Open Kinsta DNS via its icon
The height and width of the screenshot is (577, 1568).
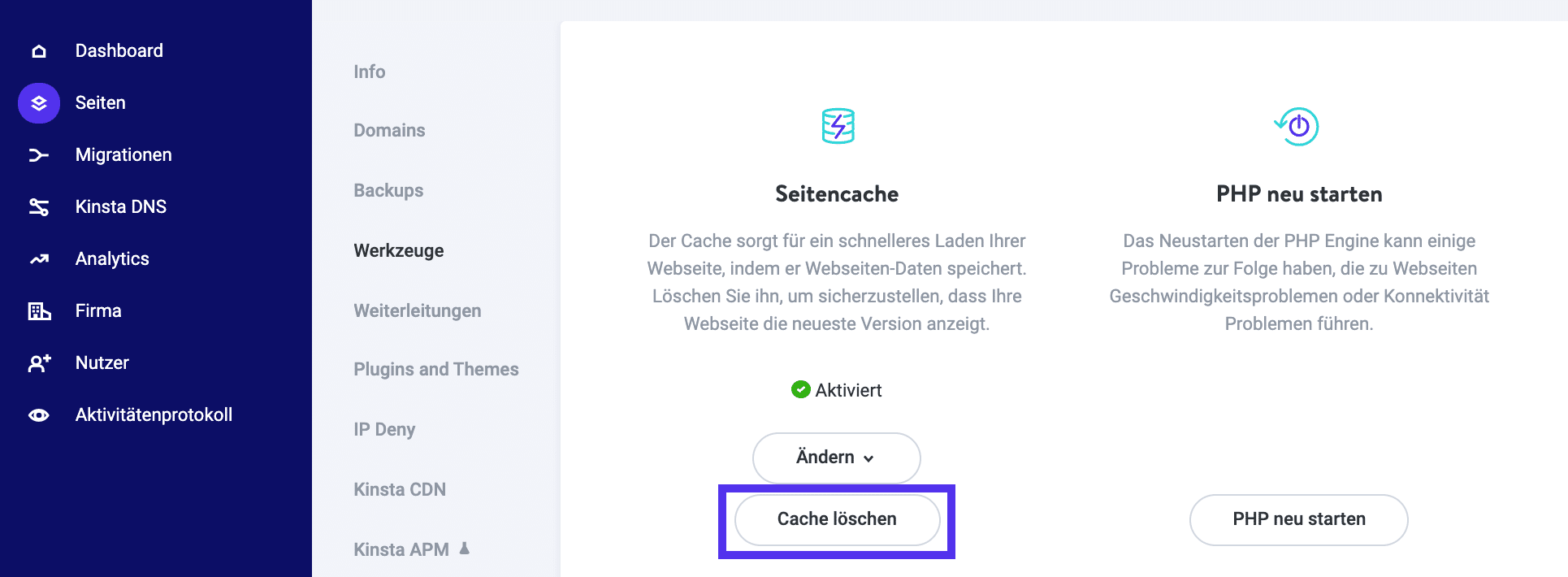coord(37,206)
